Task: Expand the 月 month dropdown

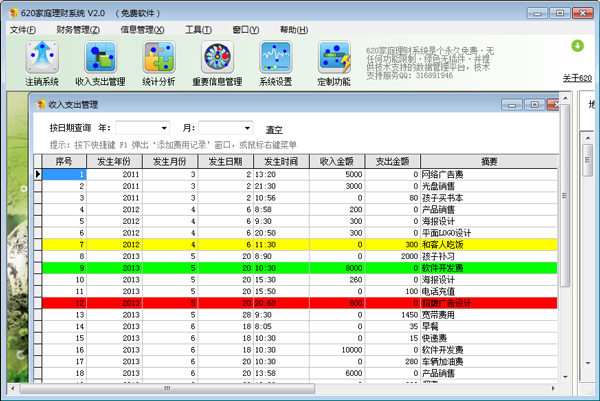Action: tap(248, 128)
